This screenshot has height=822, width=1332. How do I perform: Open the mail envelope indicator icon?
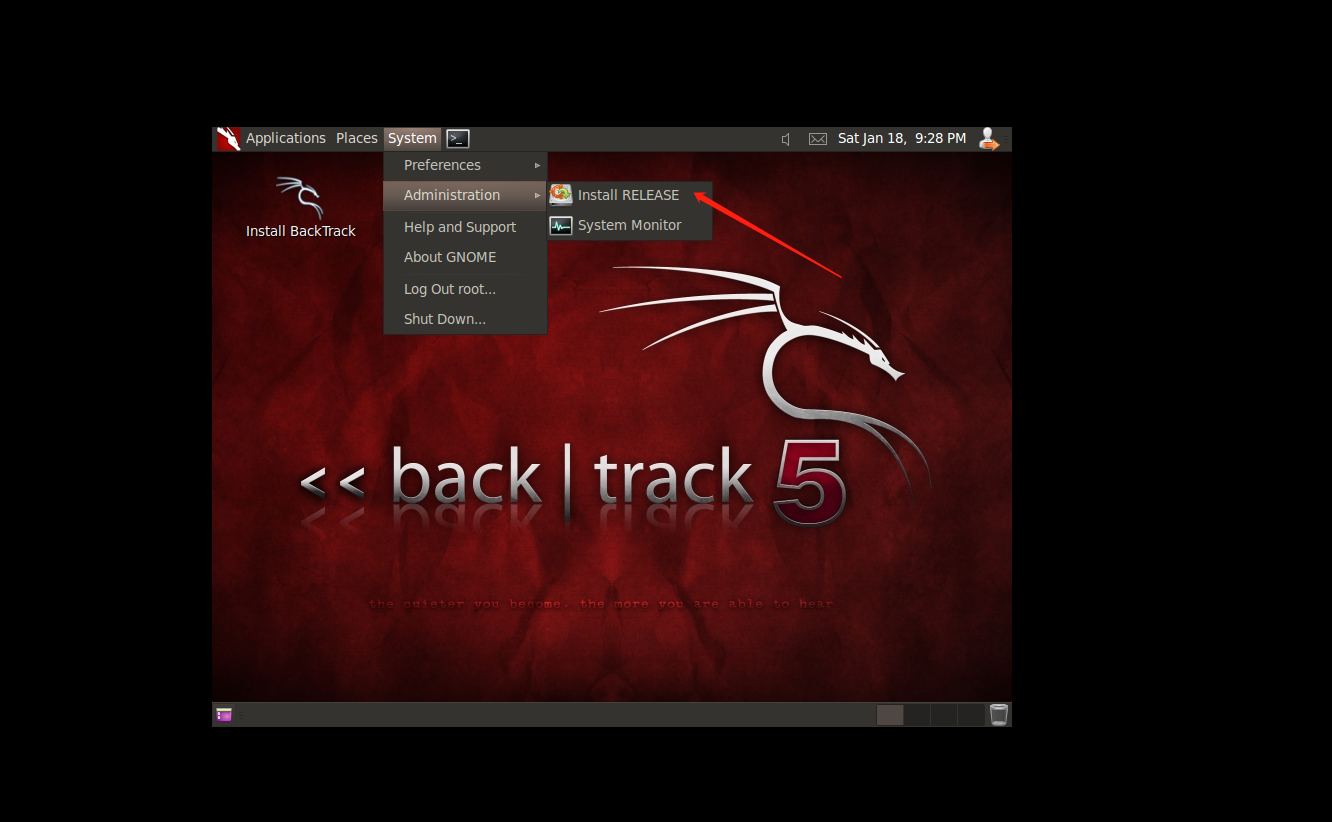tap(818, 139)
